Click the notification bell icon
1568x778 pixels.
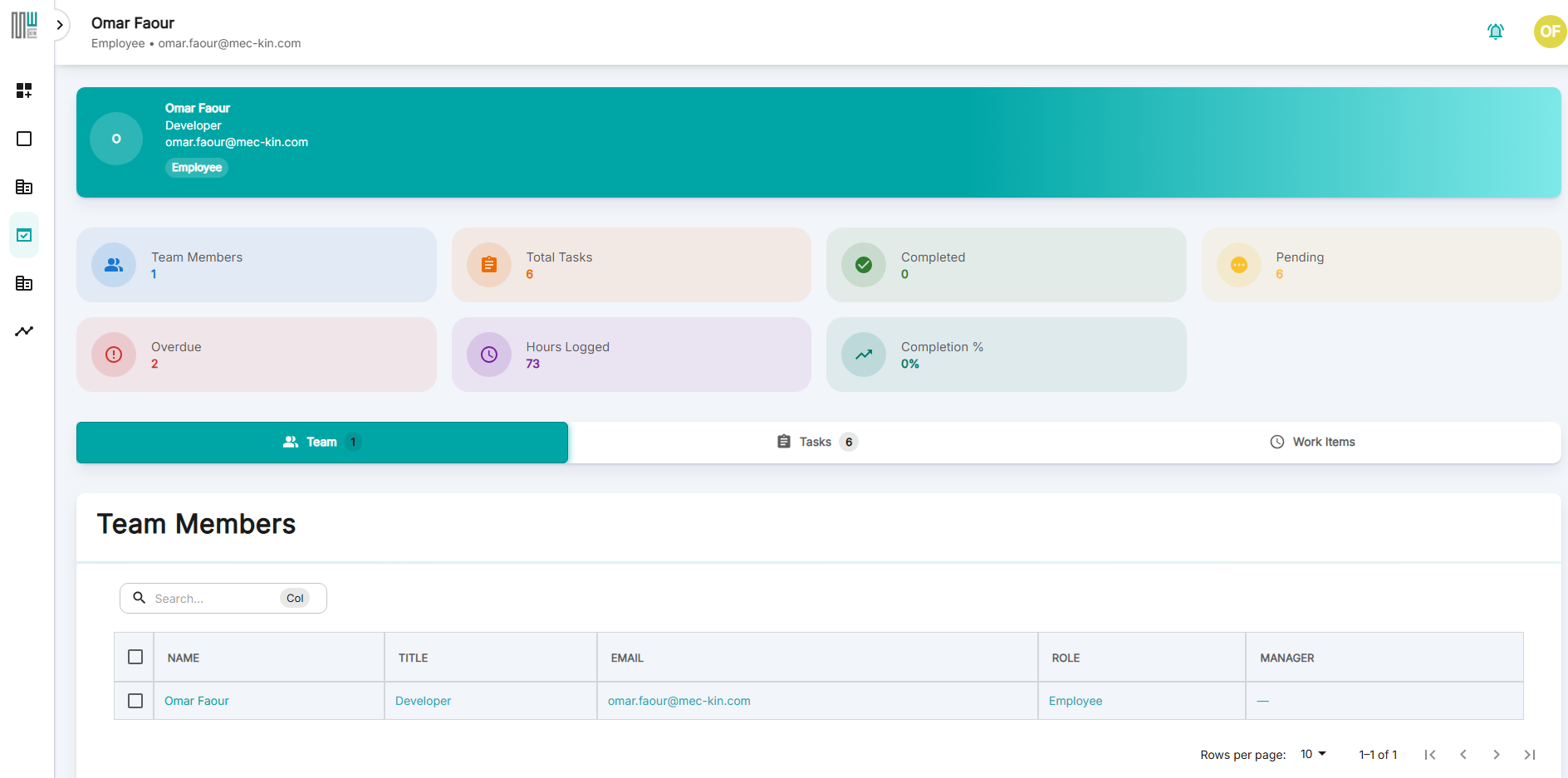[1495, 32]
